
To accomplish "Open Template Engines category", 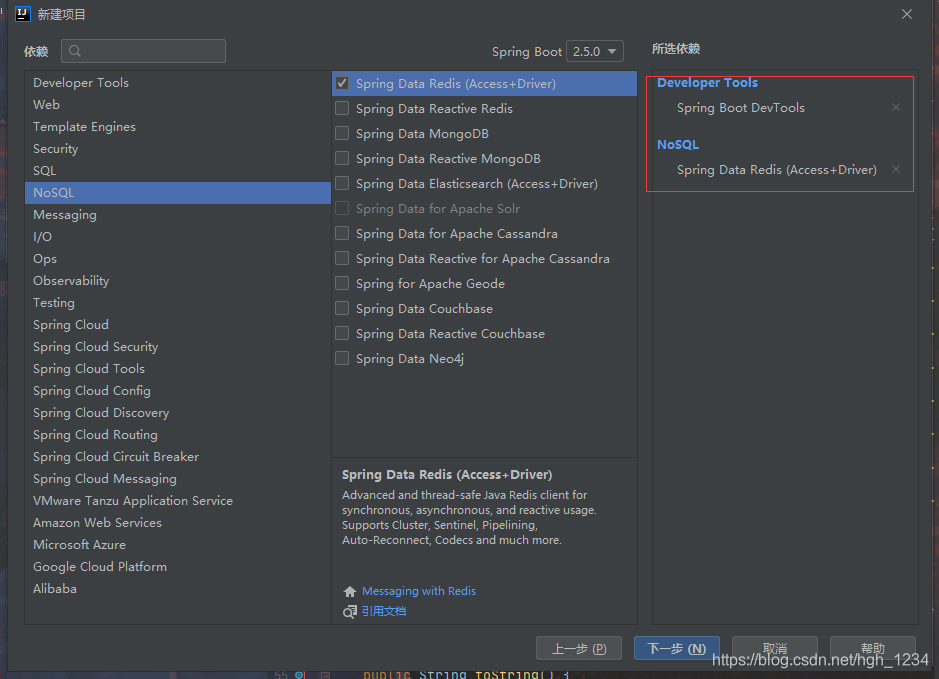I will click(178, 127).
